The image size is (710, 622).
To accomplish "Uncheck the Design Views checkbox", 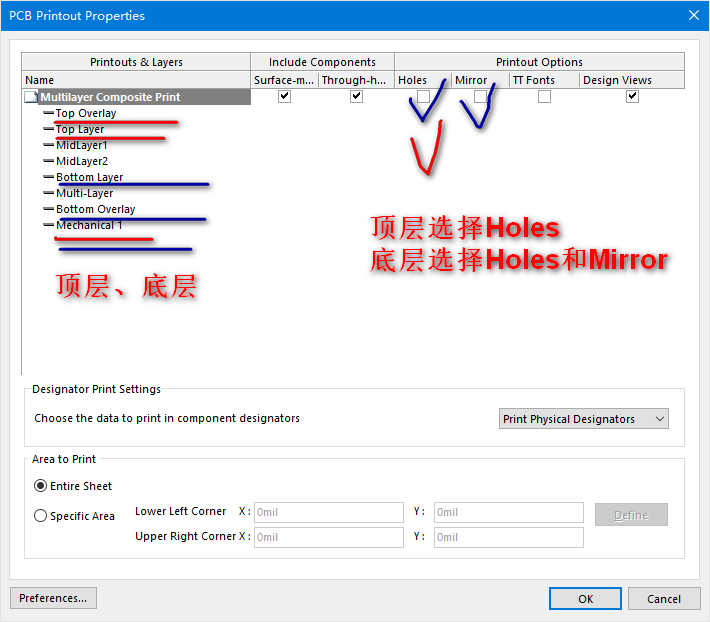I will [632, 97].
